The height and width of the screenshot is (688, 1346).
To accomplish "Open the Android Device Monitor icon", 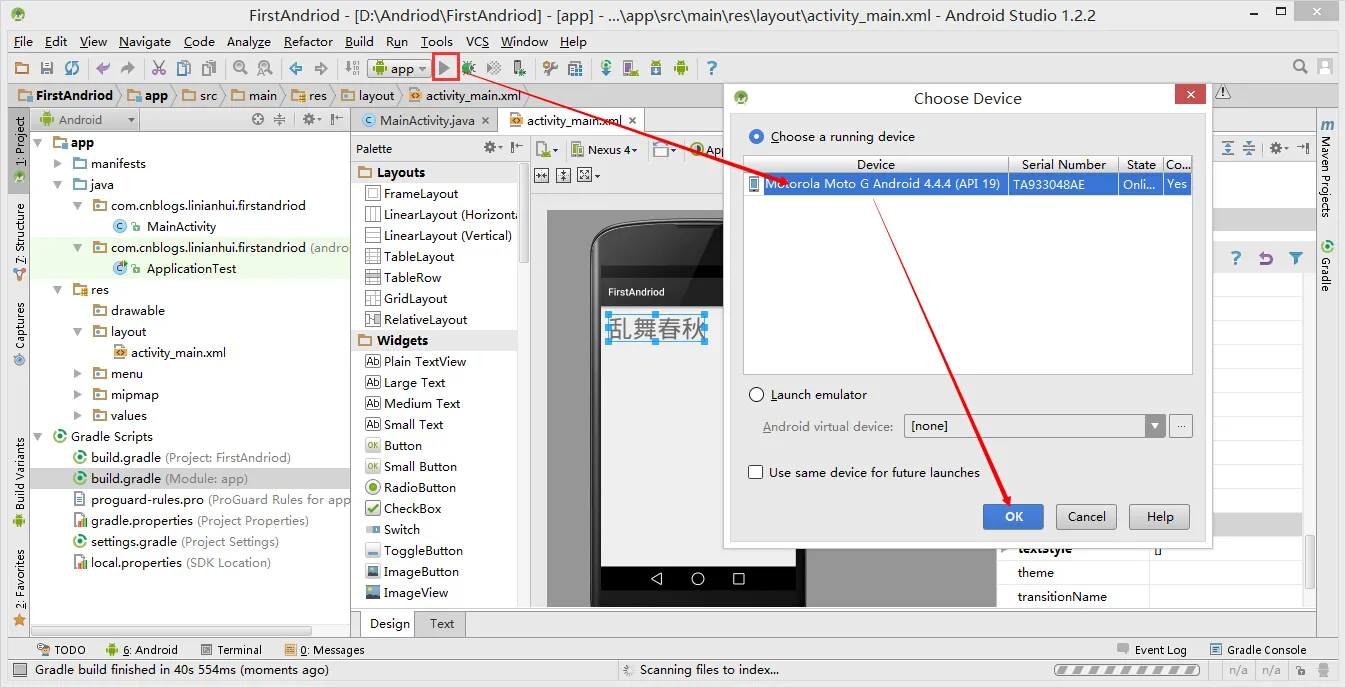I will click(x=681, y=68).
